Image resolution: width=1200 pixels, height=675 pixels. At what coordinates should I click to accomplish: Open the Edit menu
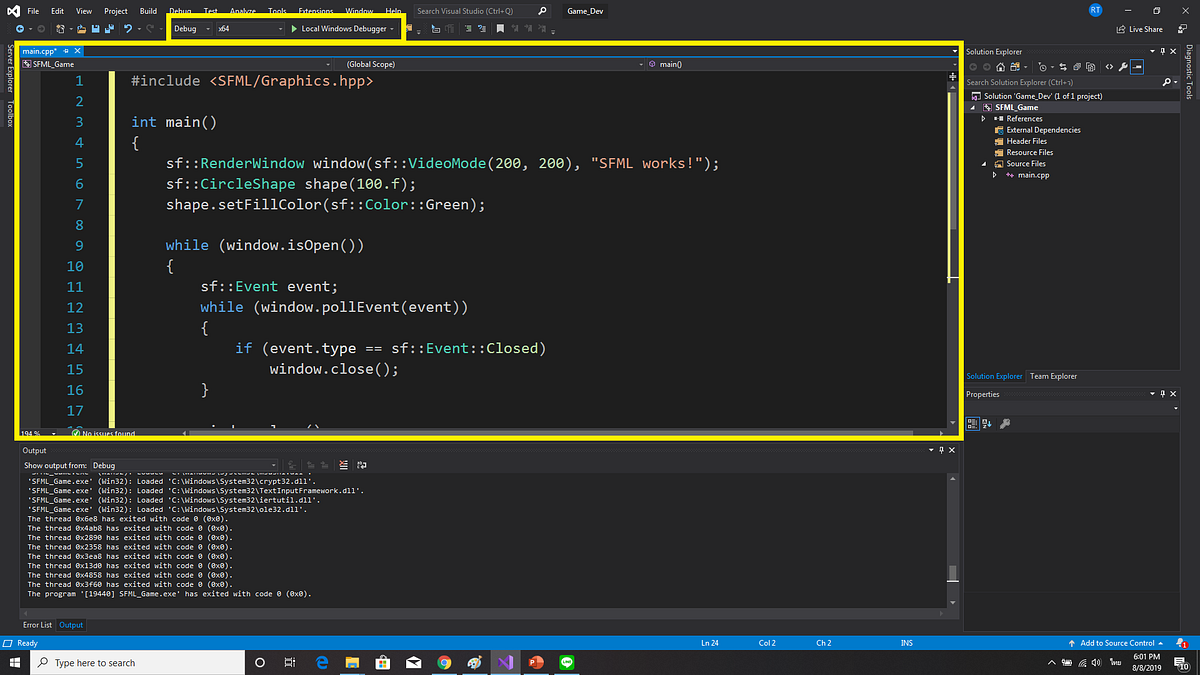pyautogui.click(x=57, y=11)
